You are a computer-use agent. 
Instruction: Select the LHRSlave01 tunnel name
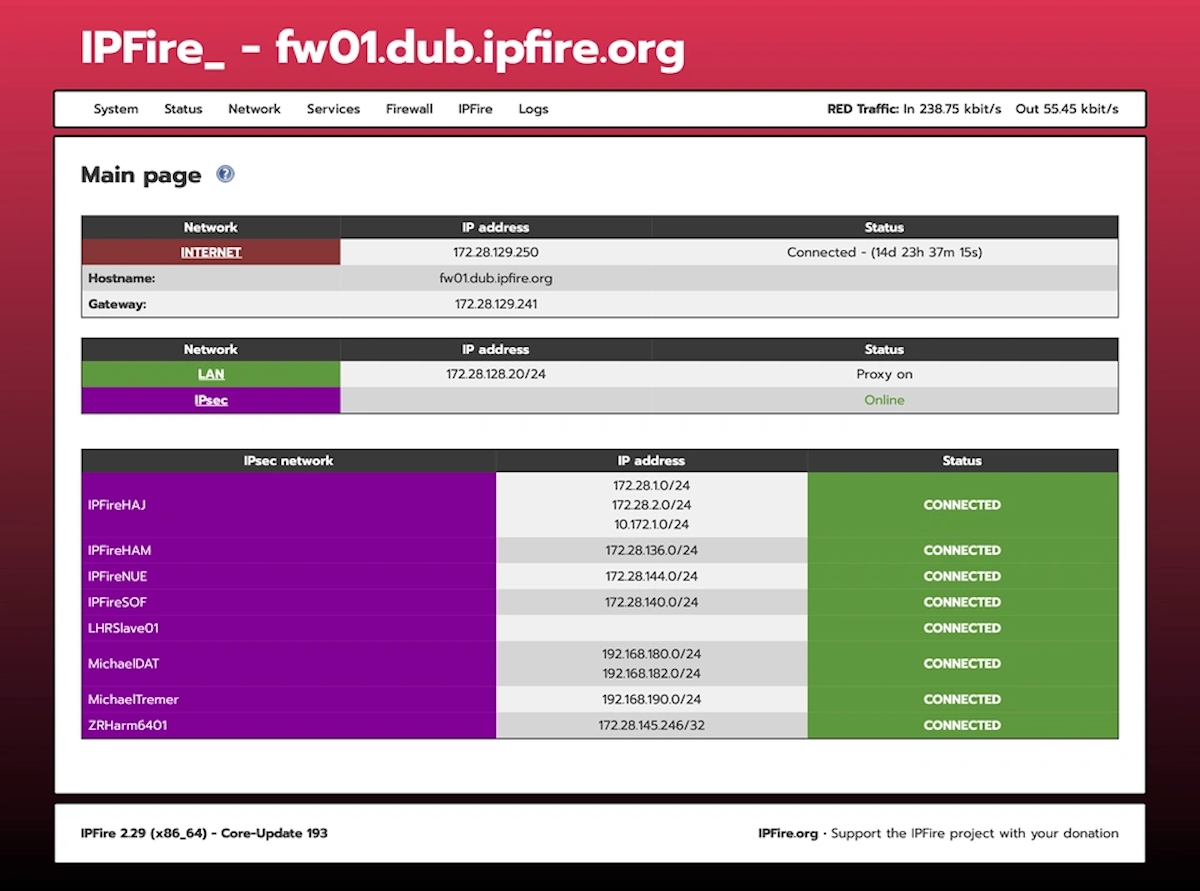pyautogui.click(x=123, y=628)
